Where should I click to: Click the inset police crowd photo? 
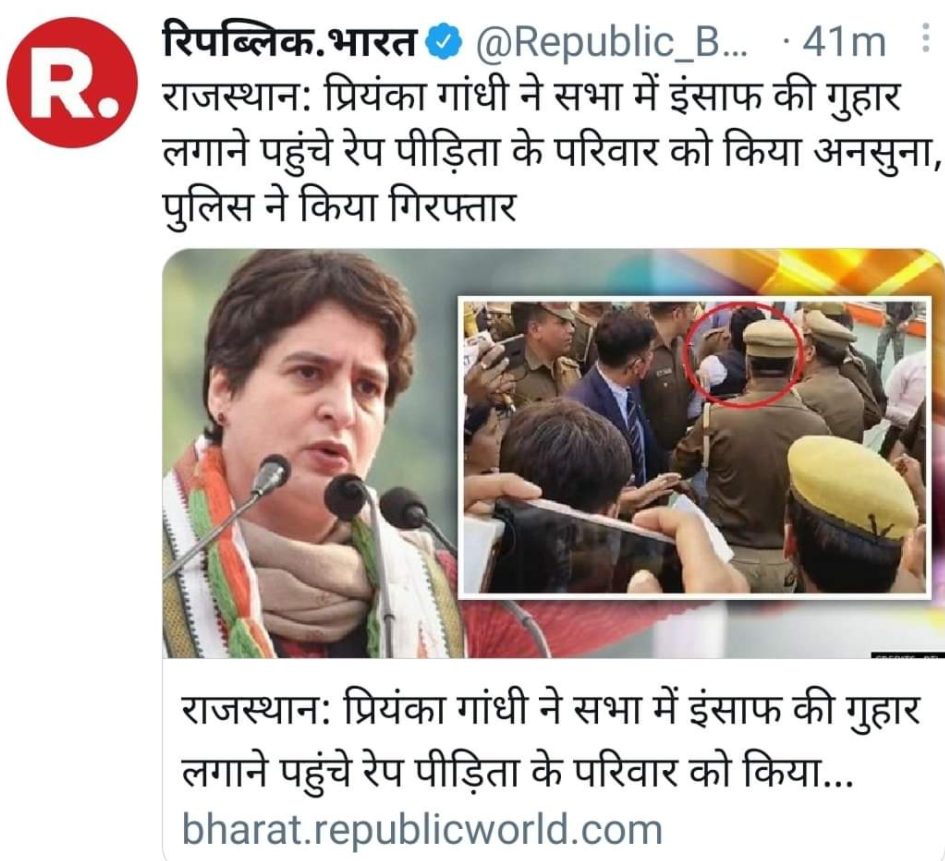pos(695,446)
